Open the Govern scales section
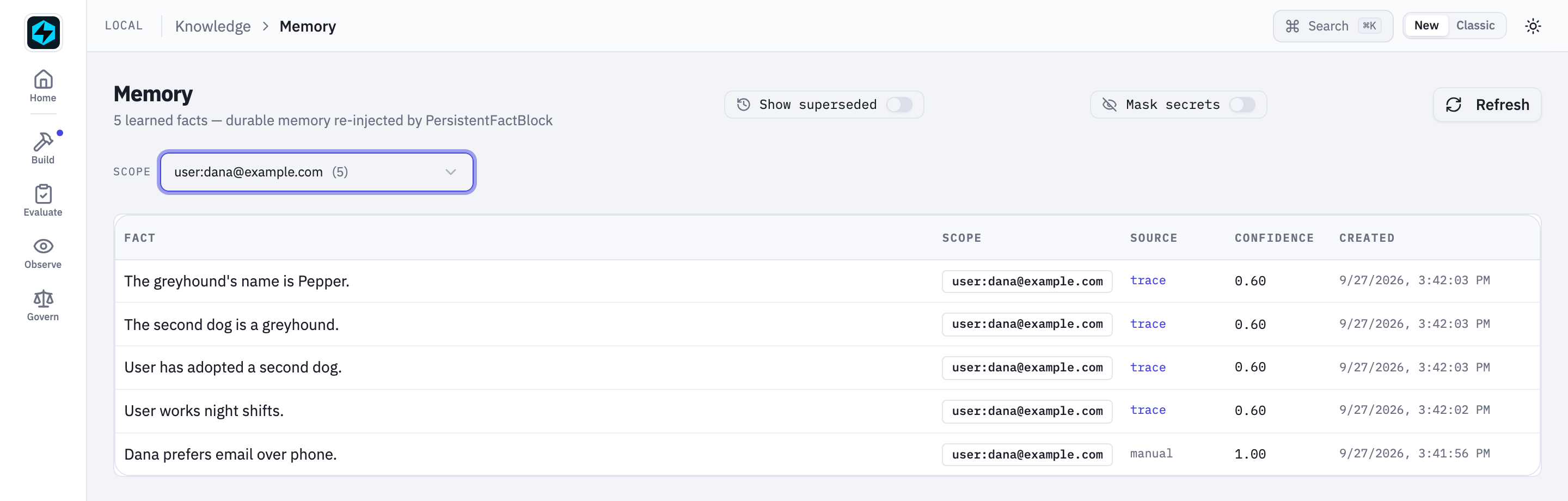 [43, 305]
